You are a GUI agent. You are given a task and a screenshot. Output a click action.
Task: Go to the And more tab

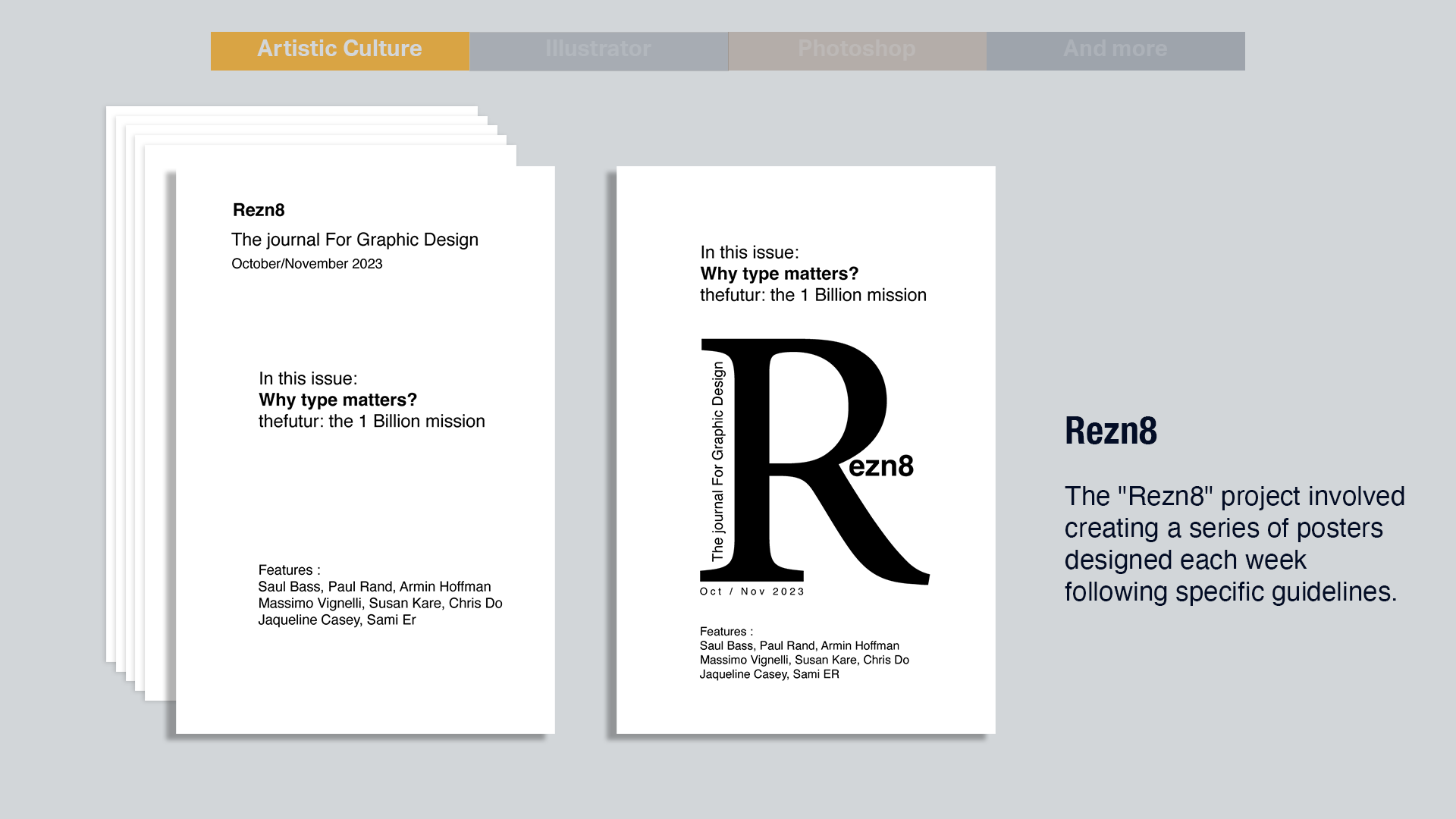(x=1116, y=50)
